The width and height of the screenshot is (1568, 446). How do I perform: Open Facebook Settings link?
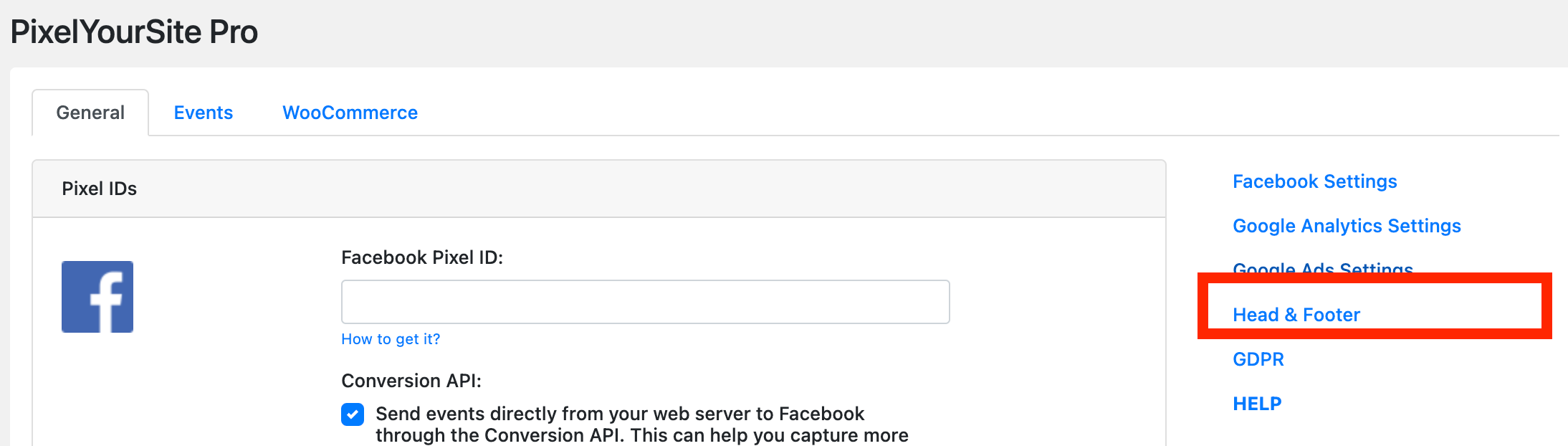tap(1315, 181)
